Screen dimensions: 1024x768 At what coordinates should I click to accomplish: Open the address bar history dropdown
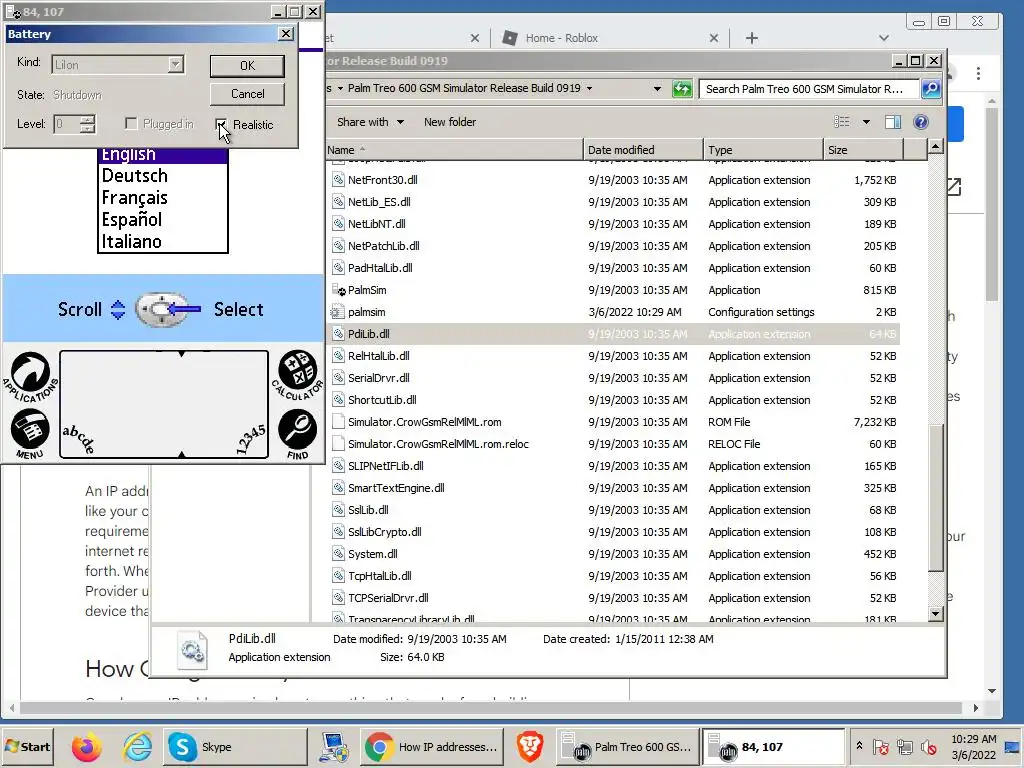pyautogui.click(x=657, y=89)
